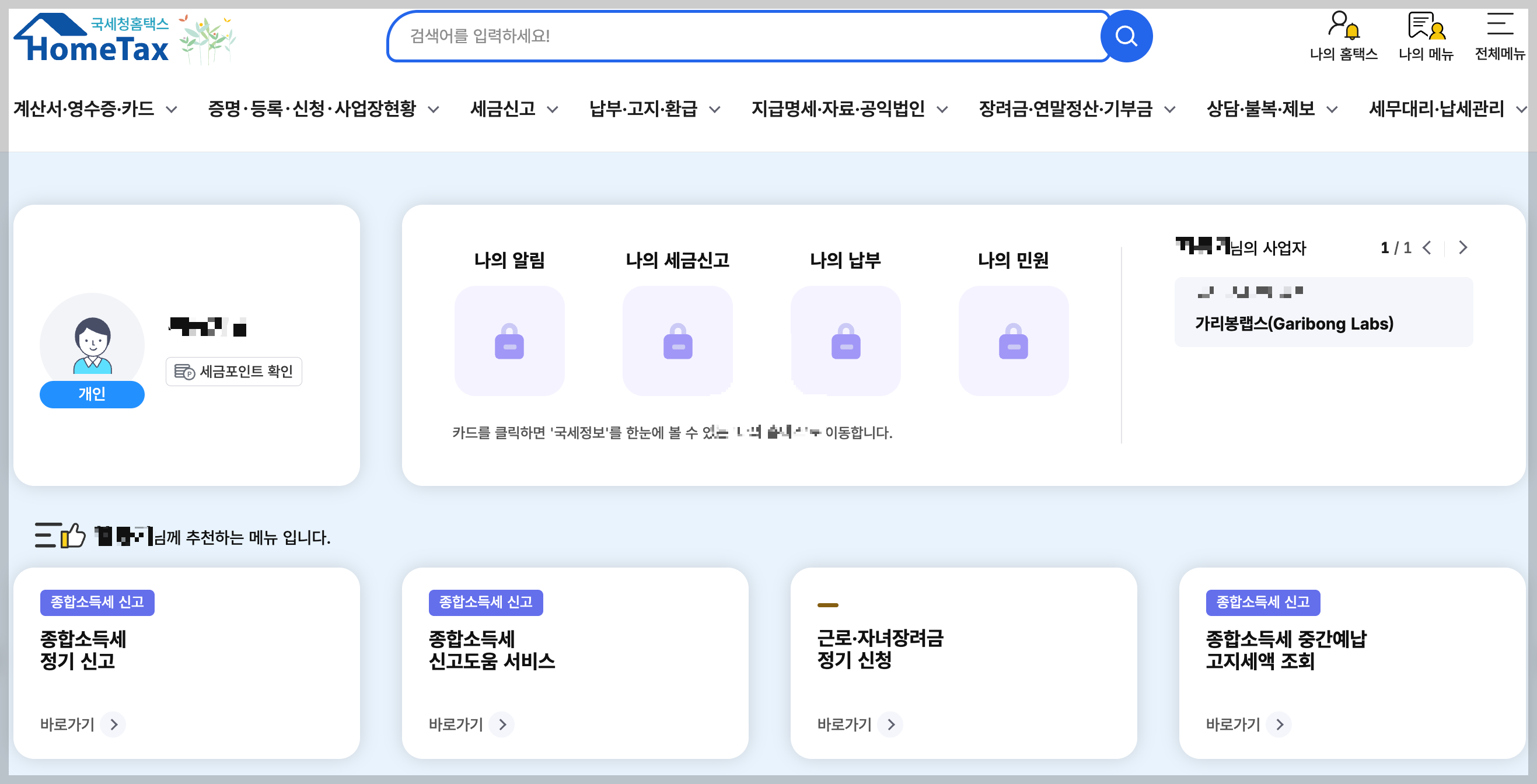Click the blue search magnifier button
The image size is (1537, 784).
(1125, 36)
